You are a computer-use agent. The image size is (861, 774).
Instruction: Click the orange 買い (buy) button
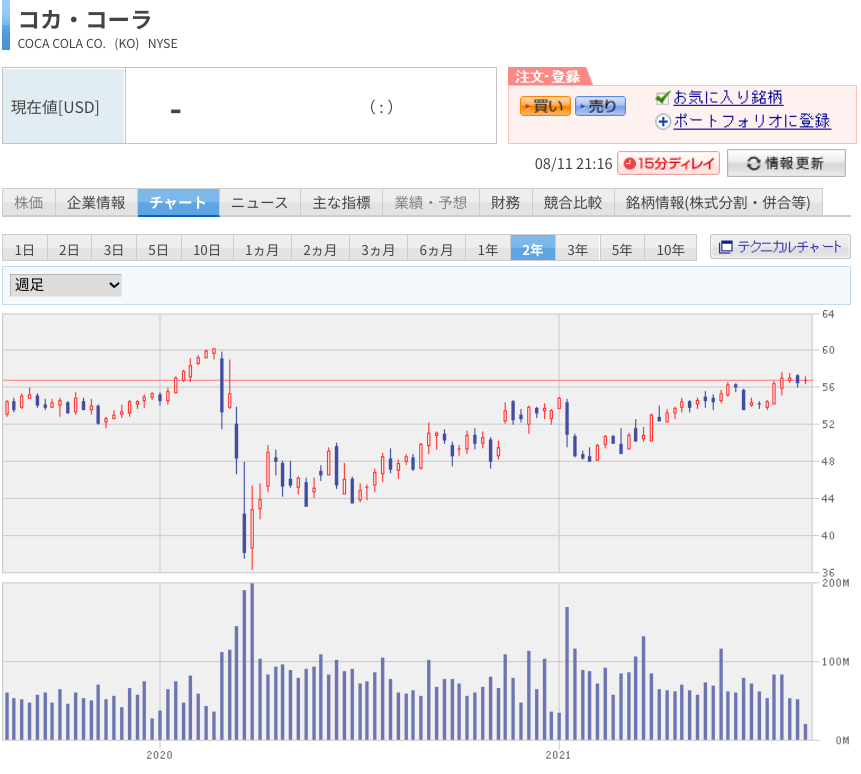pos(545,106)
